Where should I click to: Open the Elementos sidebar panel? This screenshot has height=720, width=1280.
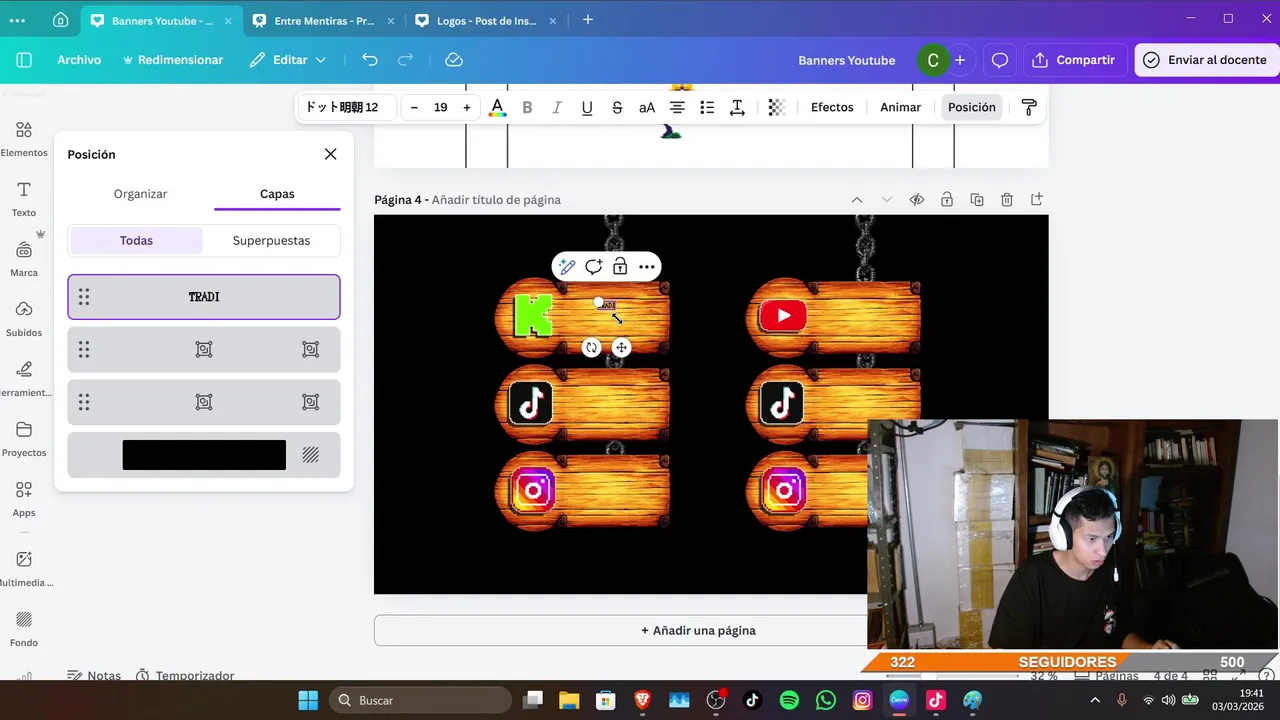tap(24, 139)
